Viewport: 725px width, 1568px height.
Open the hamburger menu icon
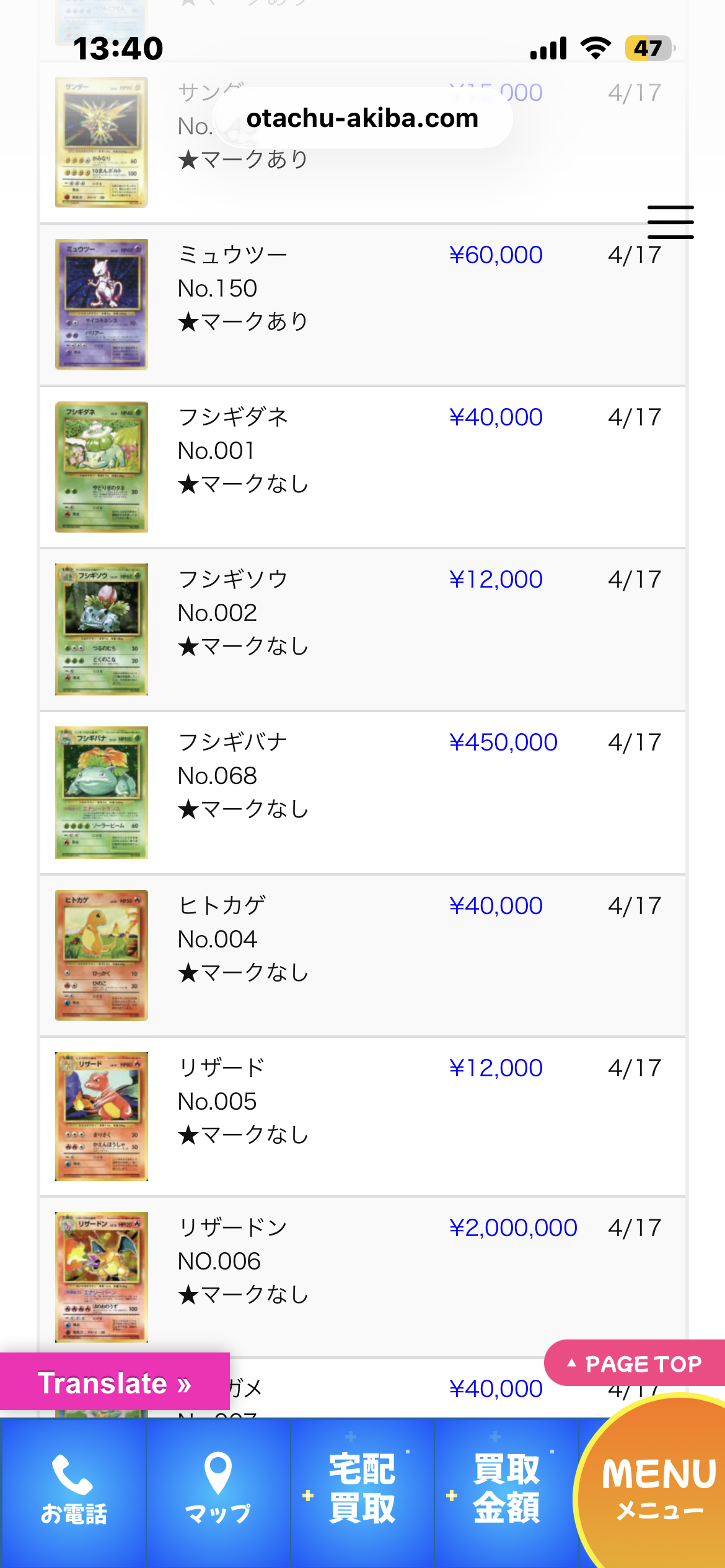point(670,222)
